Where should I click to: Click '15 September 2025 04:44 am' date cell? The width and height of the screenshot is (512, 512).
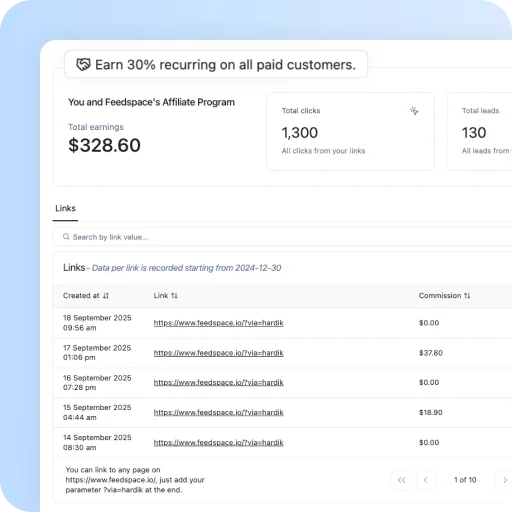pos(97,412)
